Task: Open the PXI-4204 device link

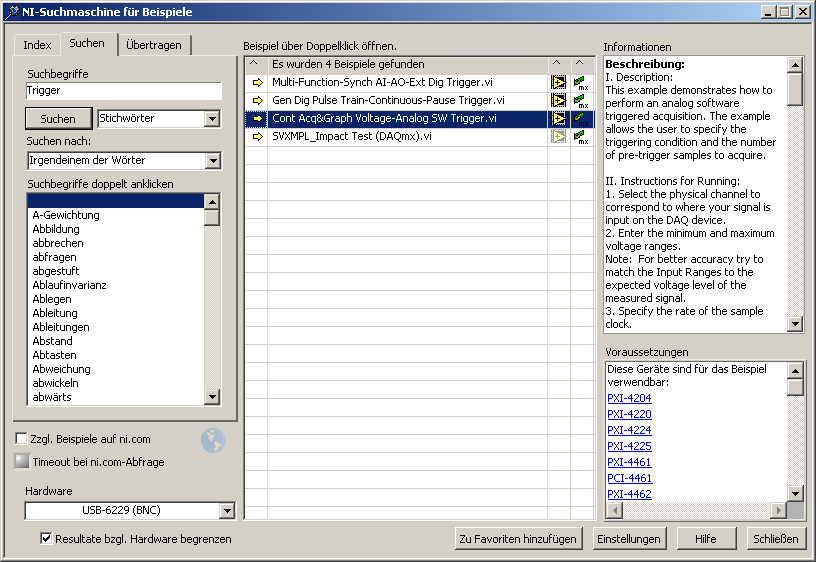Action: [x=629, y=398]
